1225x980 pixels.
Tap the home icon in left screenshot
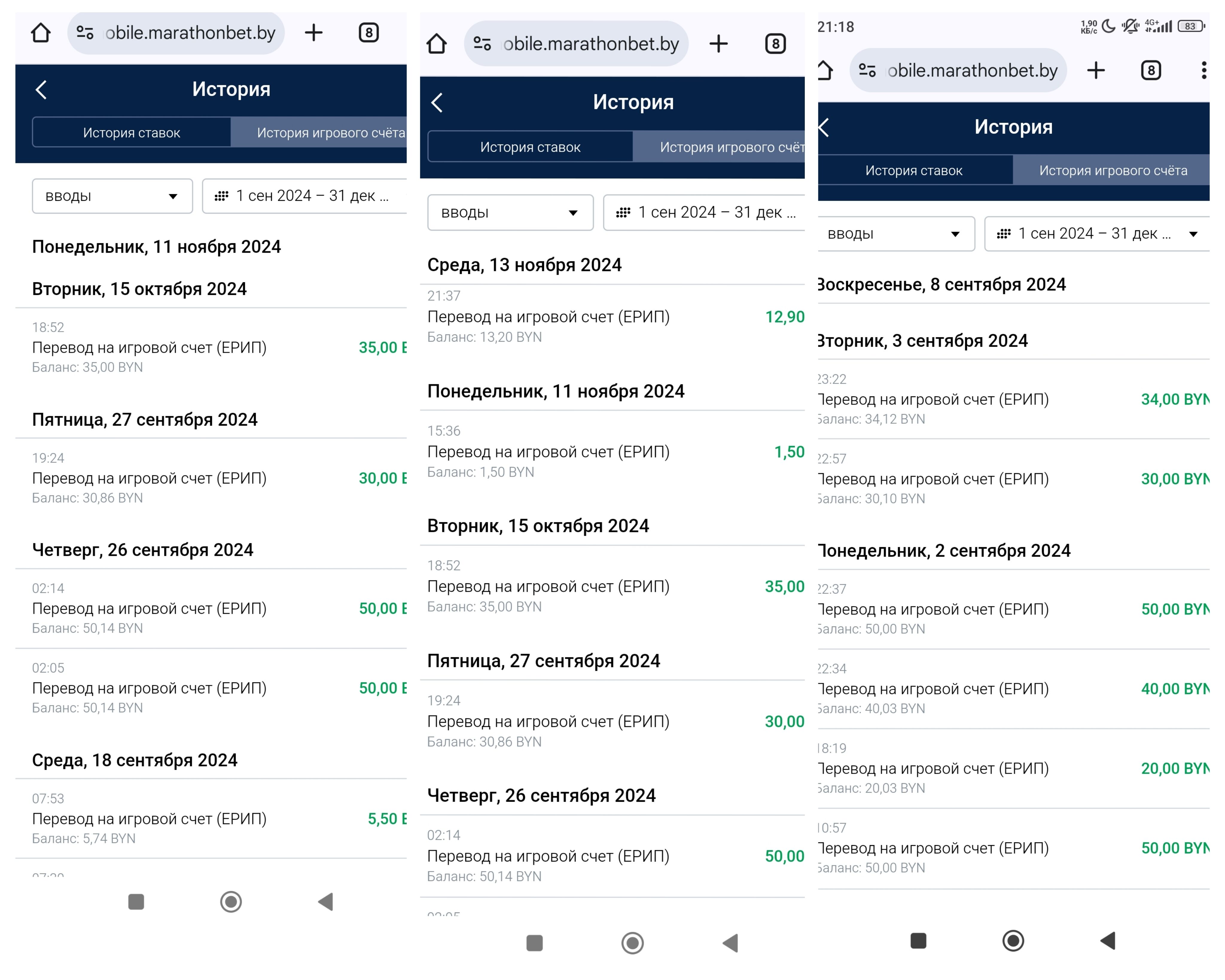(x=41, y=33)
